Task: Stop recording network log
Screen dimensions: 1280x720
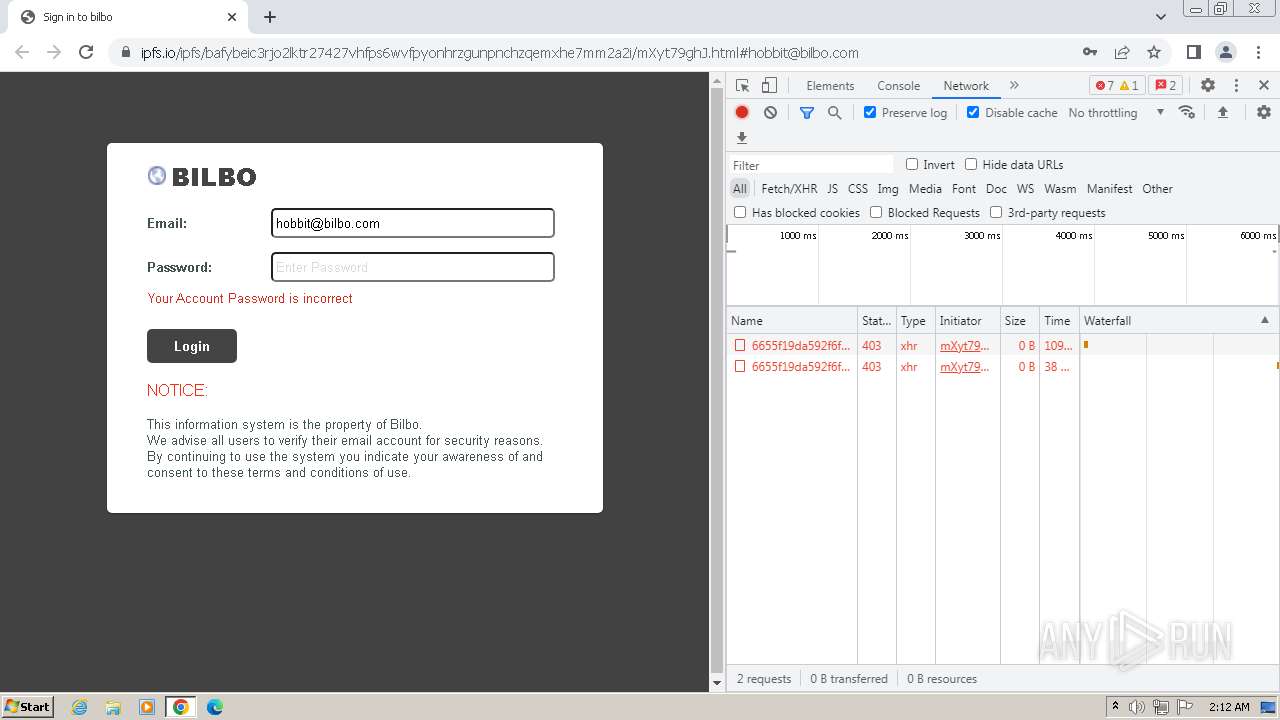Action: pyautogui.click(x=742, y=113)
